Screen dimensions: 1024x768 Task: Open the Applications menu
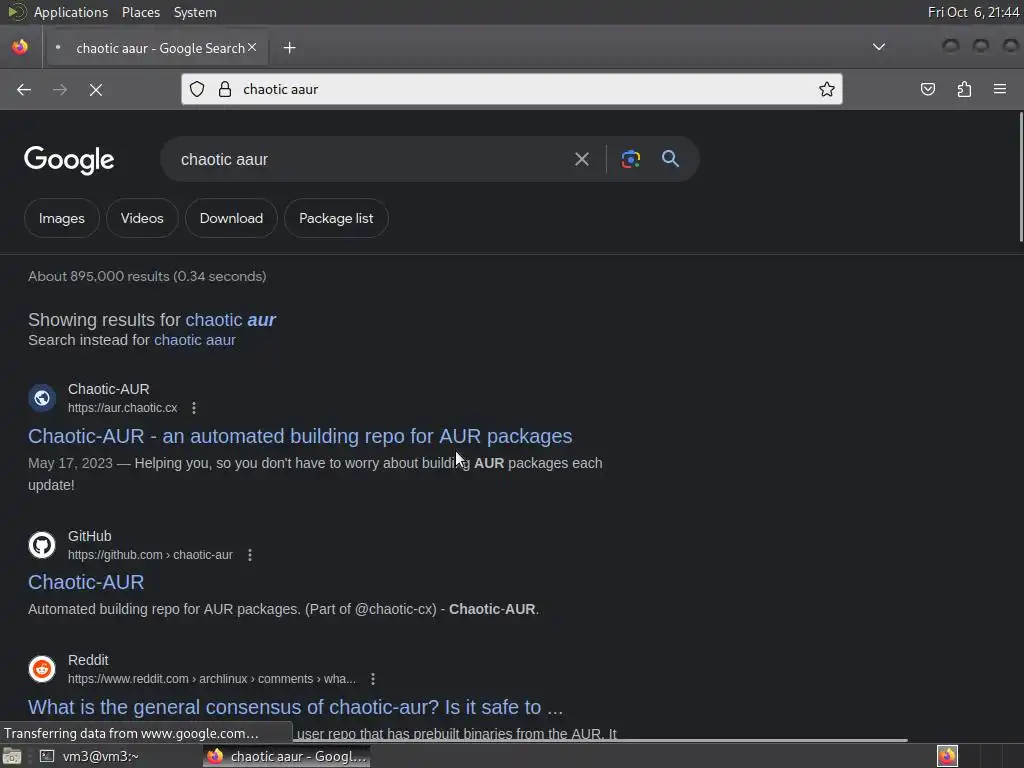tap(71, 12)
